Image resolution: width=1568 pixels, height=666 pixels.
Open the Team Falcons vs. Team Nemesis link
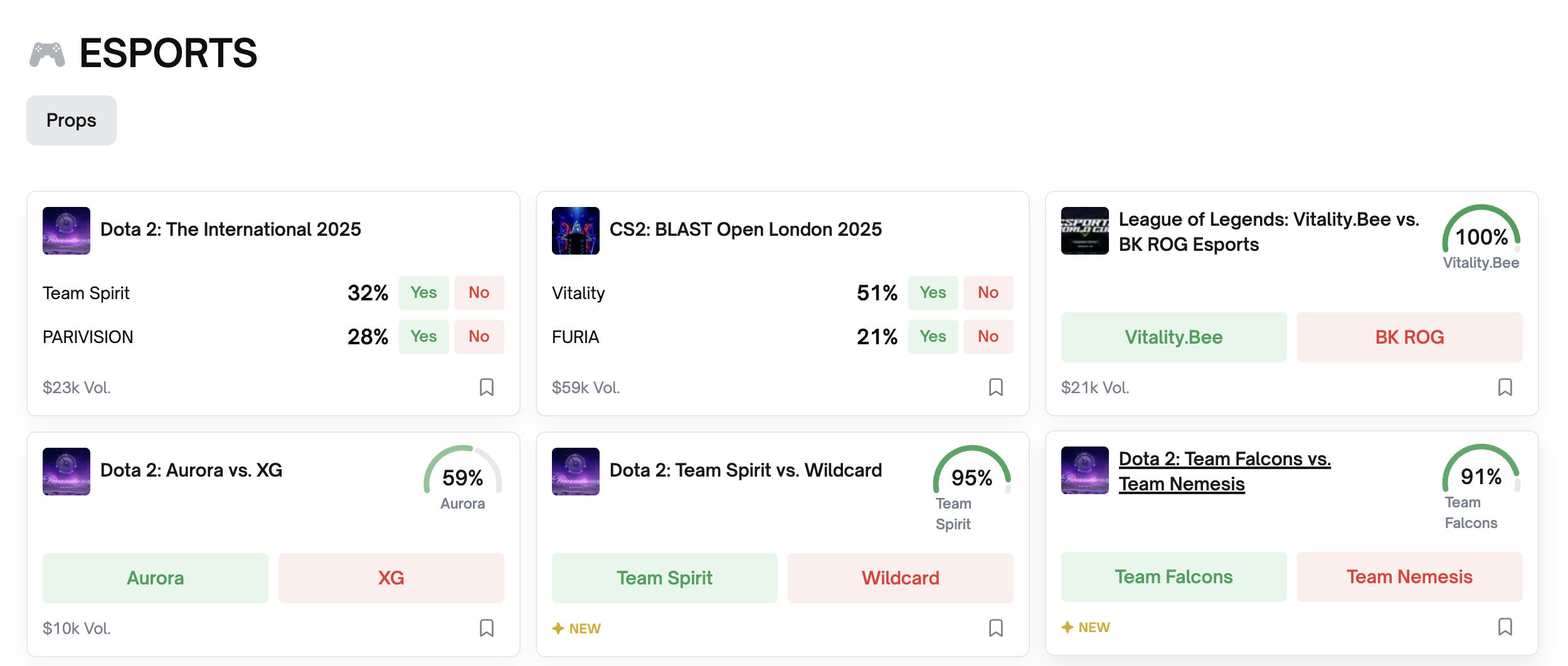click(1224, 472)
